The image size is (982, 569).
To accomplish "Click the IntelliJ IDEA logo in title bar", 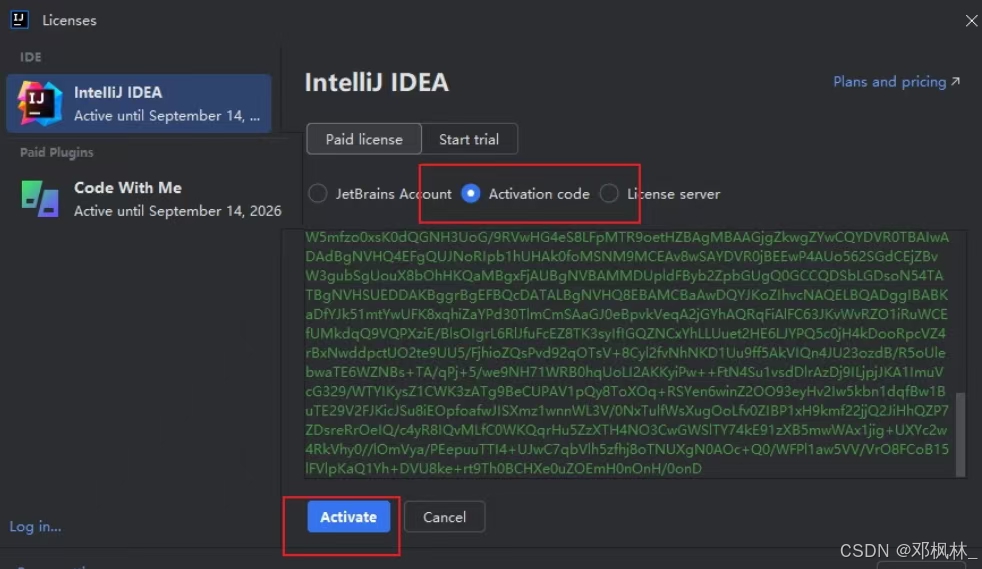I will [19, 19].
